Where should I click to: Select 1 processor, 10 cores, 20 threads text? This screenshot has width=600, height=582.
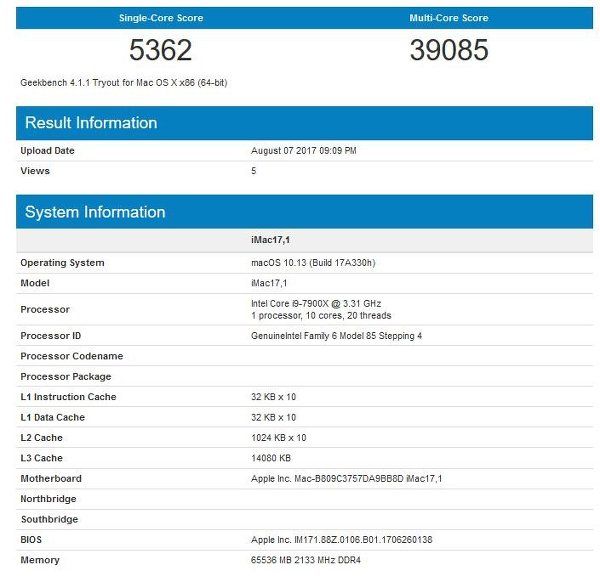pos(321,316)
